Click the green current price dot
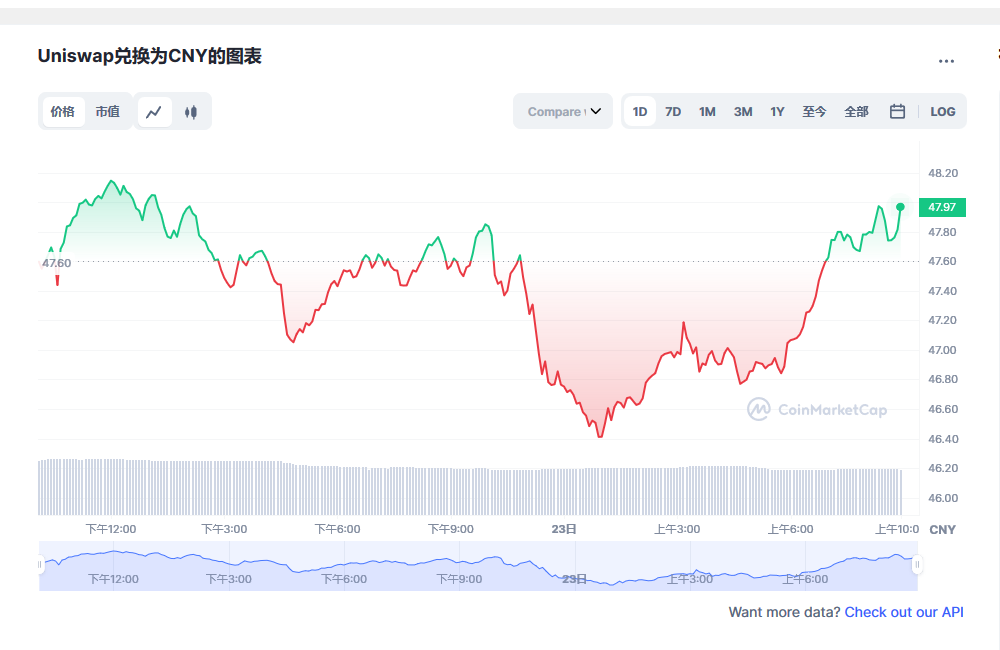Viewport: 1000px width, 650px height. pyautogui.click(x=900, y=207)
